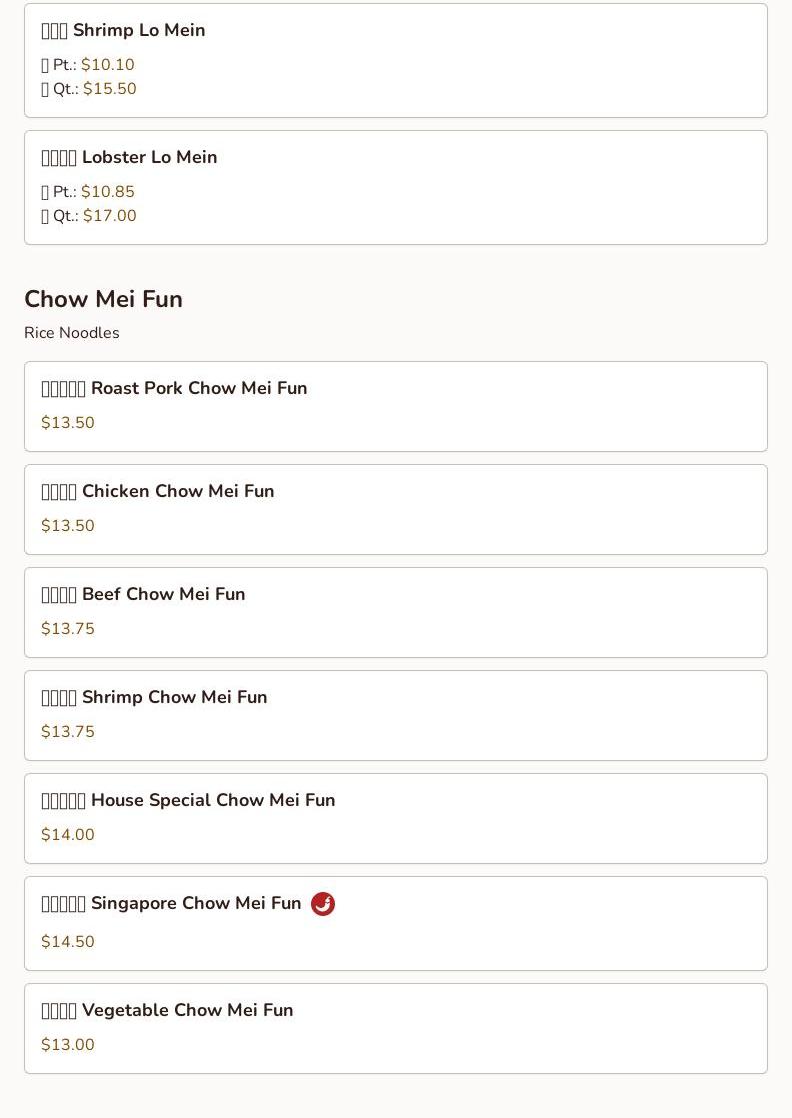The image size is (792, 1118).
Task: Select the Shrimp Chow Mei Fun item
Action: (155, 698)
